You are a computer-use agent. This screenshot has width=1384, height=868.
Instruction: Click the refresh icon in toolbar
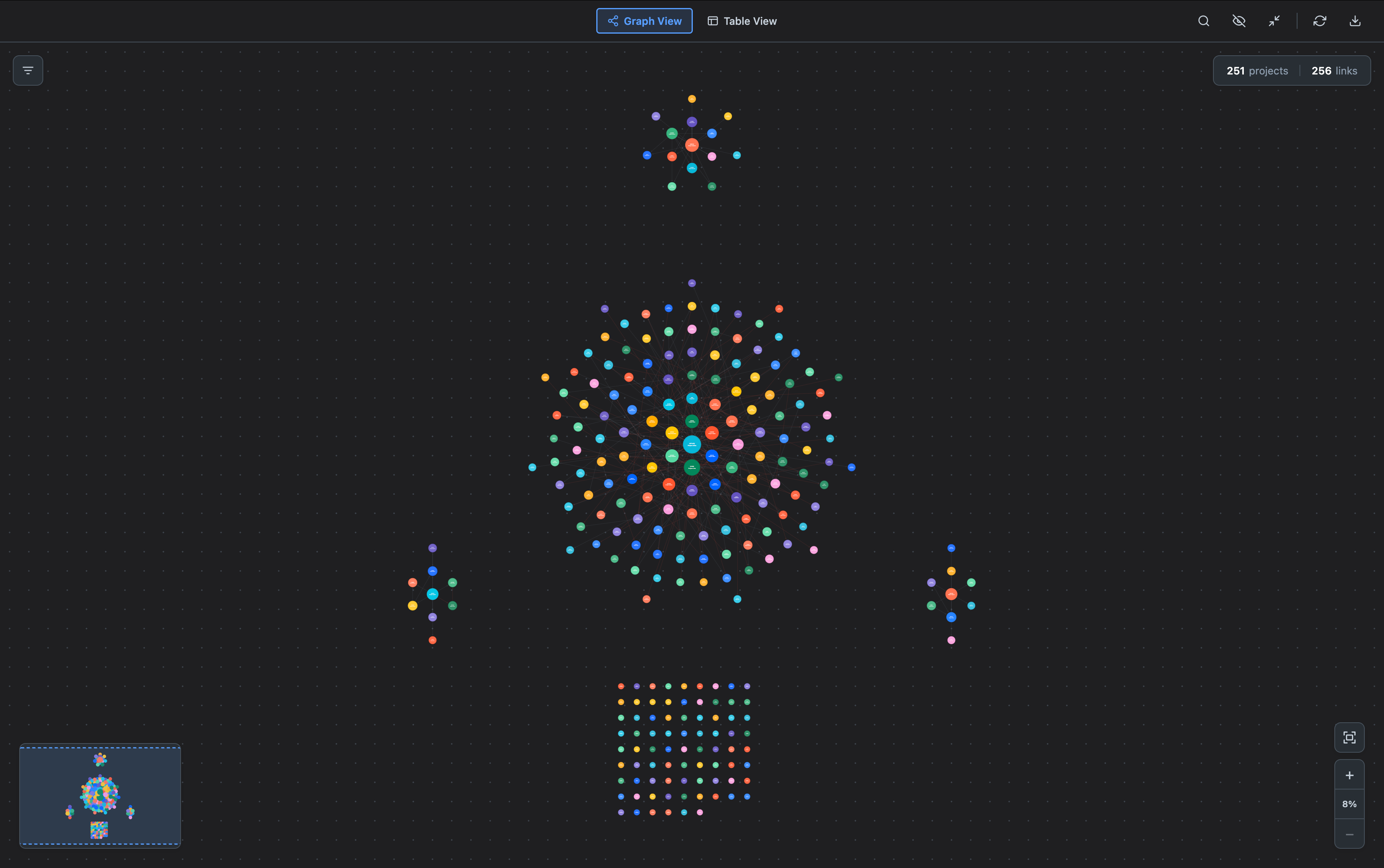(x=1320, y=21)
